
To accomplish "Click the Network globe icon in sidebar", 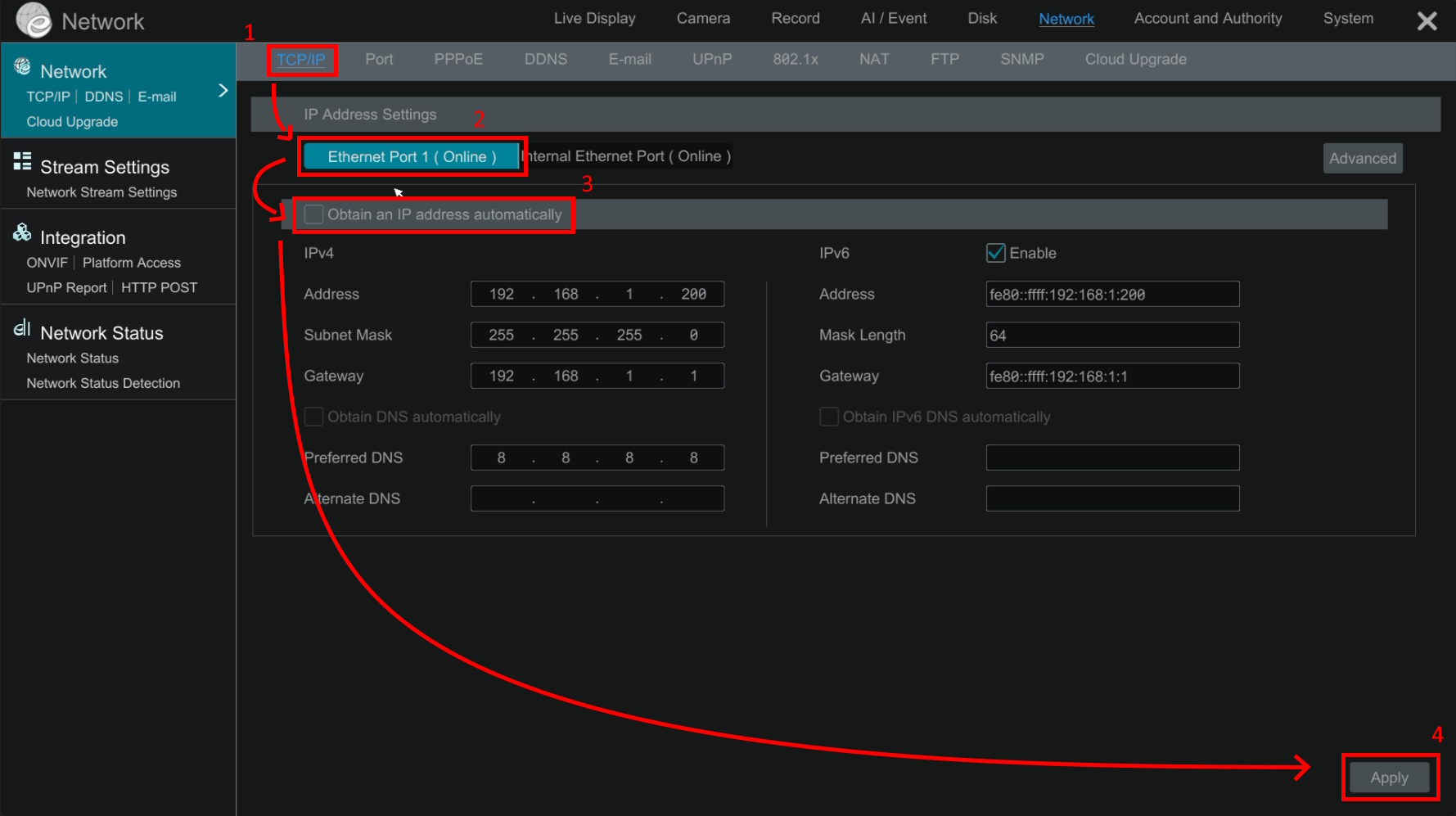I will (x=22, y=67).
